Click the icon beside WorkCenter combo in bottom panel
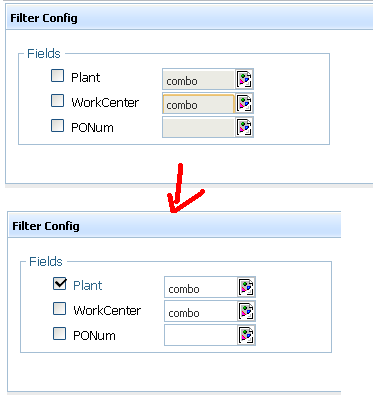373x395 pixels. click(x=246, y=311)
